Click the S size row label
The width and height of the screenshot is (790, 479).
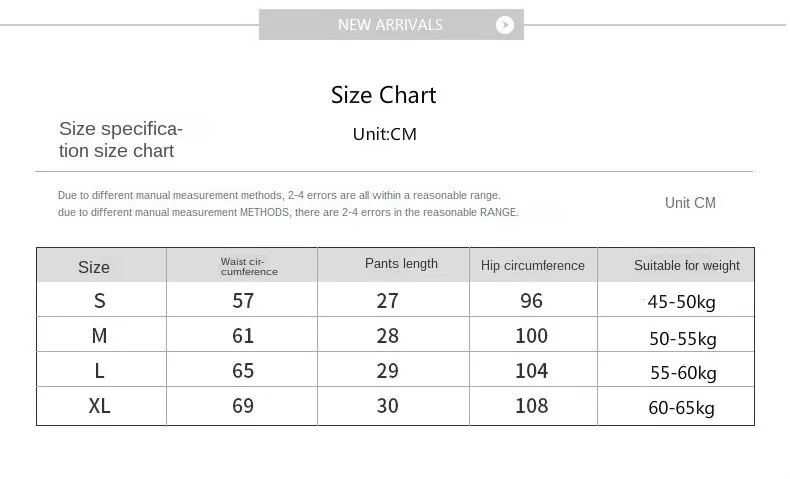(100, 301)
